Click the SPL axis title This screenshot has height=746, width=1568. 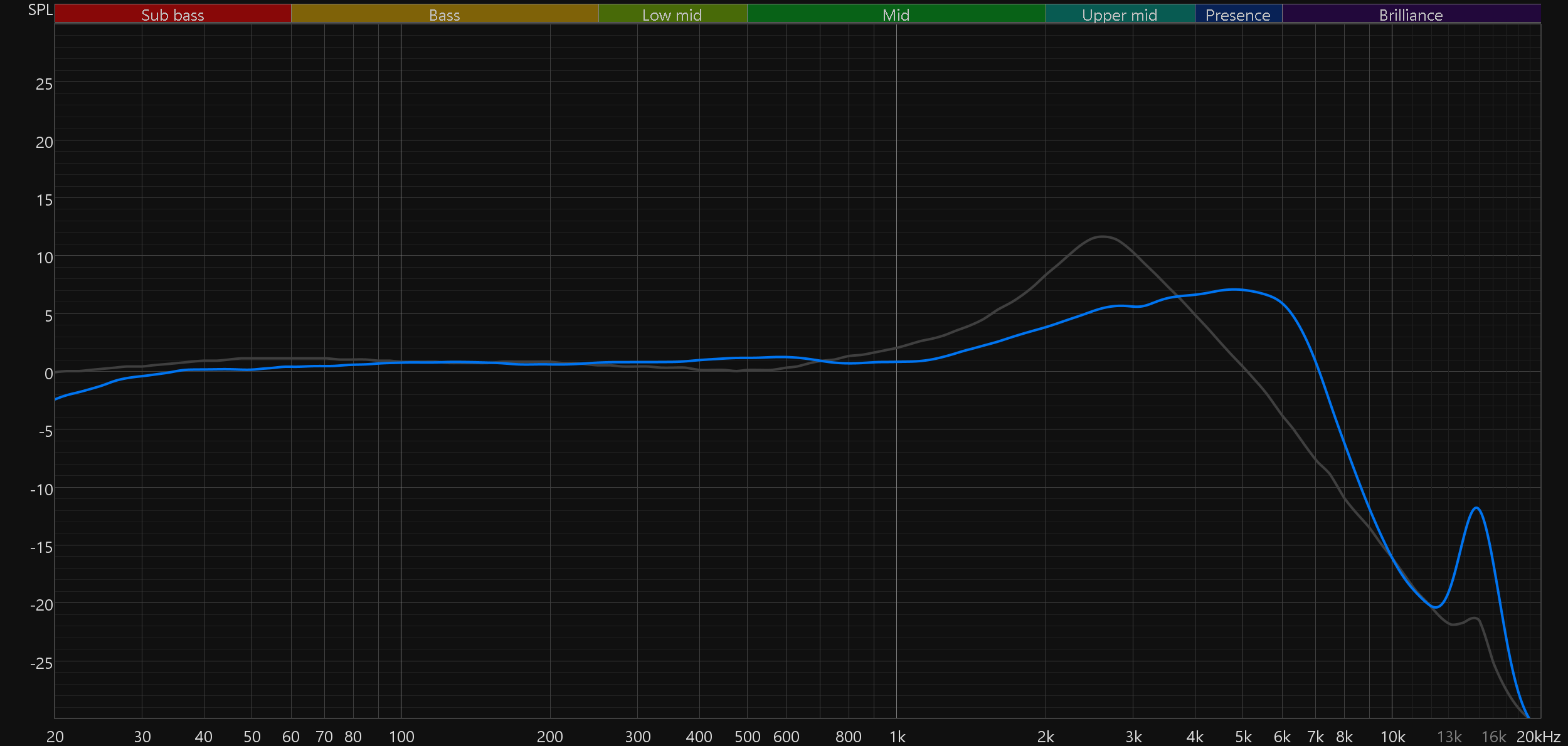(40, 9)
